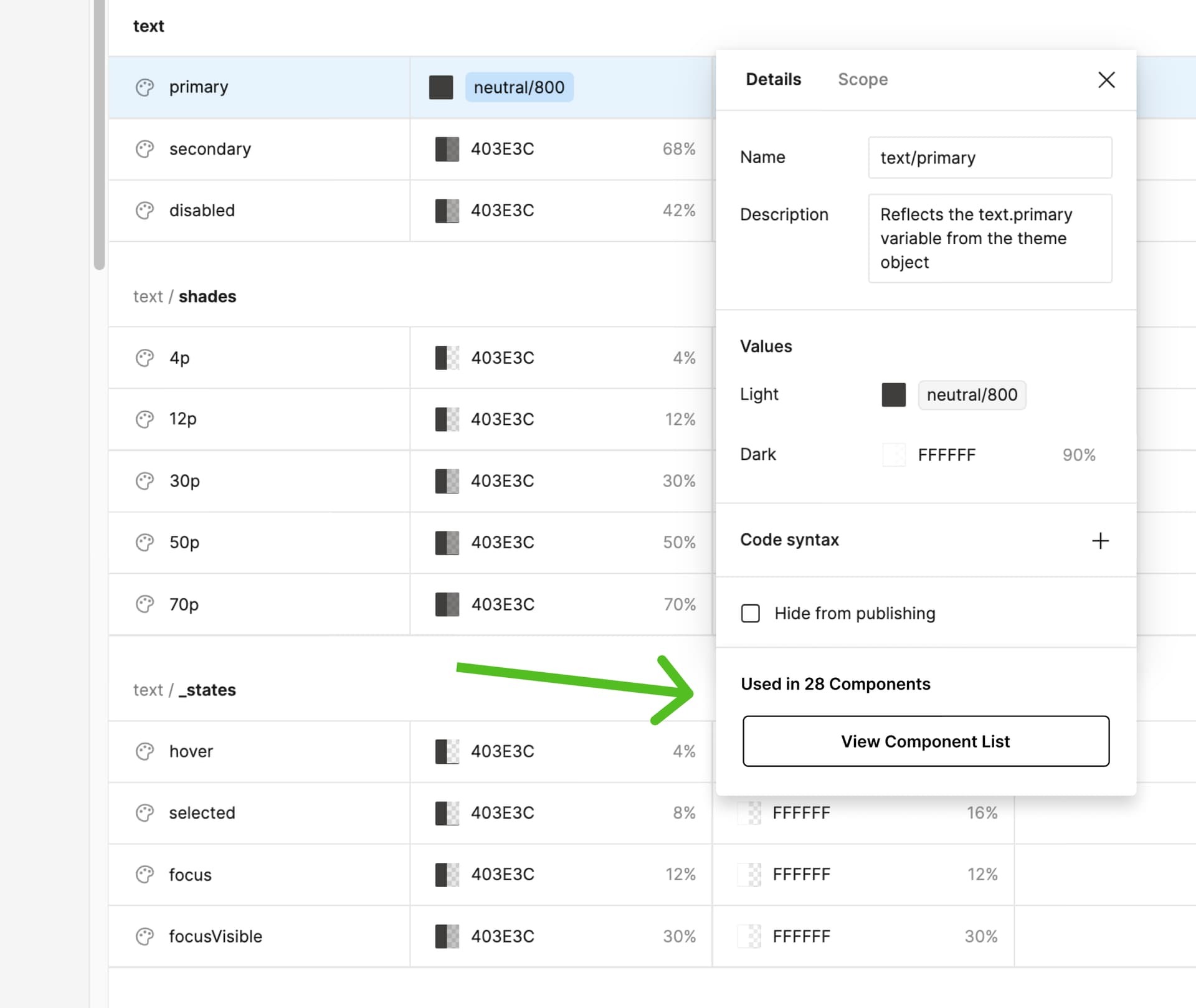Click the palette icon next to 4p
This screenshot has width=1196, height=1008.
tap(145, 358)
